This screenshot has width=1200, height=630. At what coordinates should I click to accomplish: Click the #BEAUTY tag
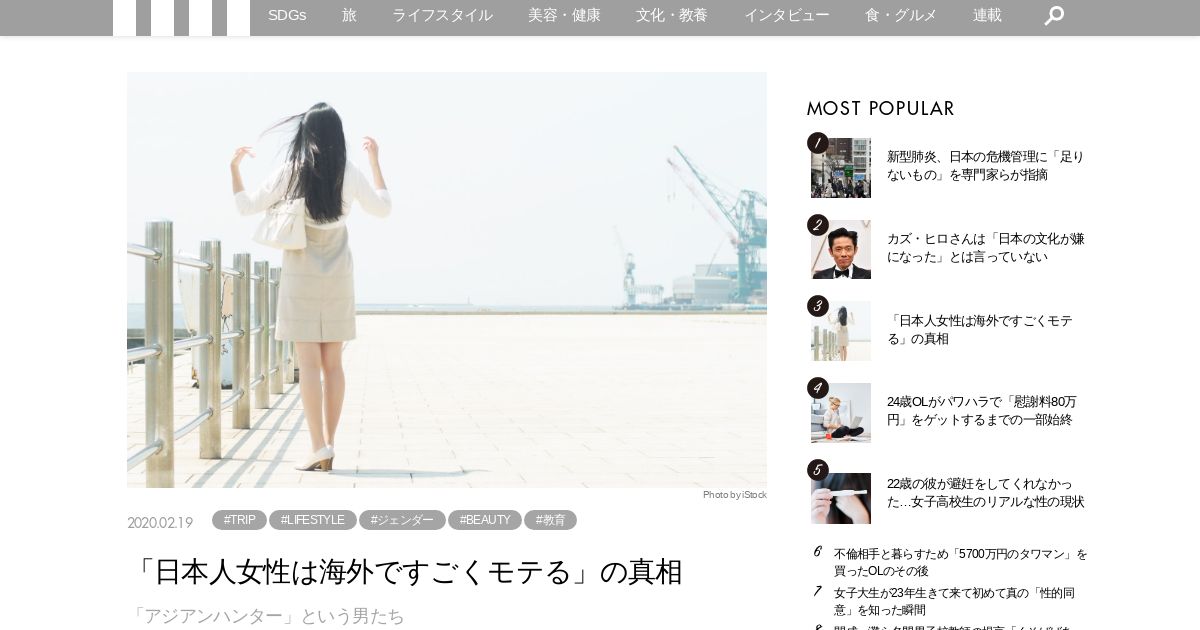click(485, 520)
